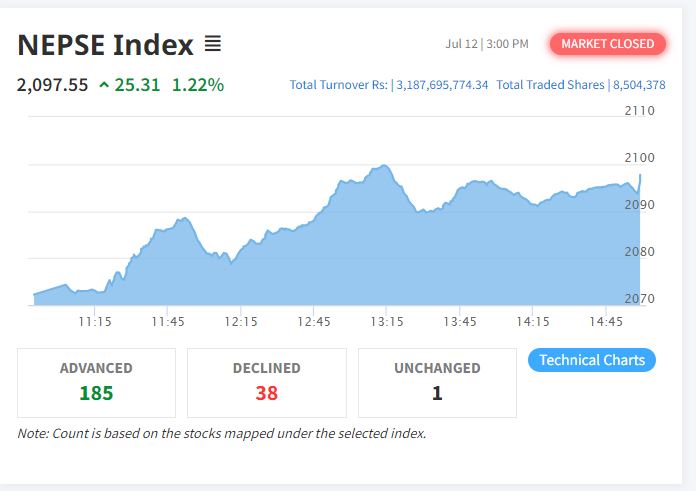Click the Total Traded Shares value
The height and width of the screenshot is (491, 696).
pyautogui.click(x=639, y=85)
